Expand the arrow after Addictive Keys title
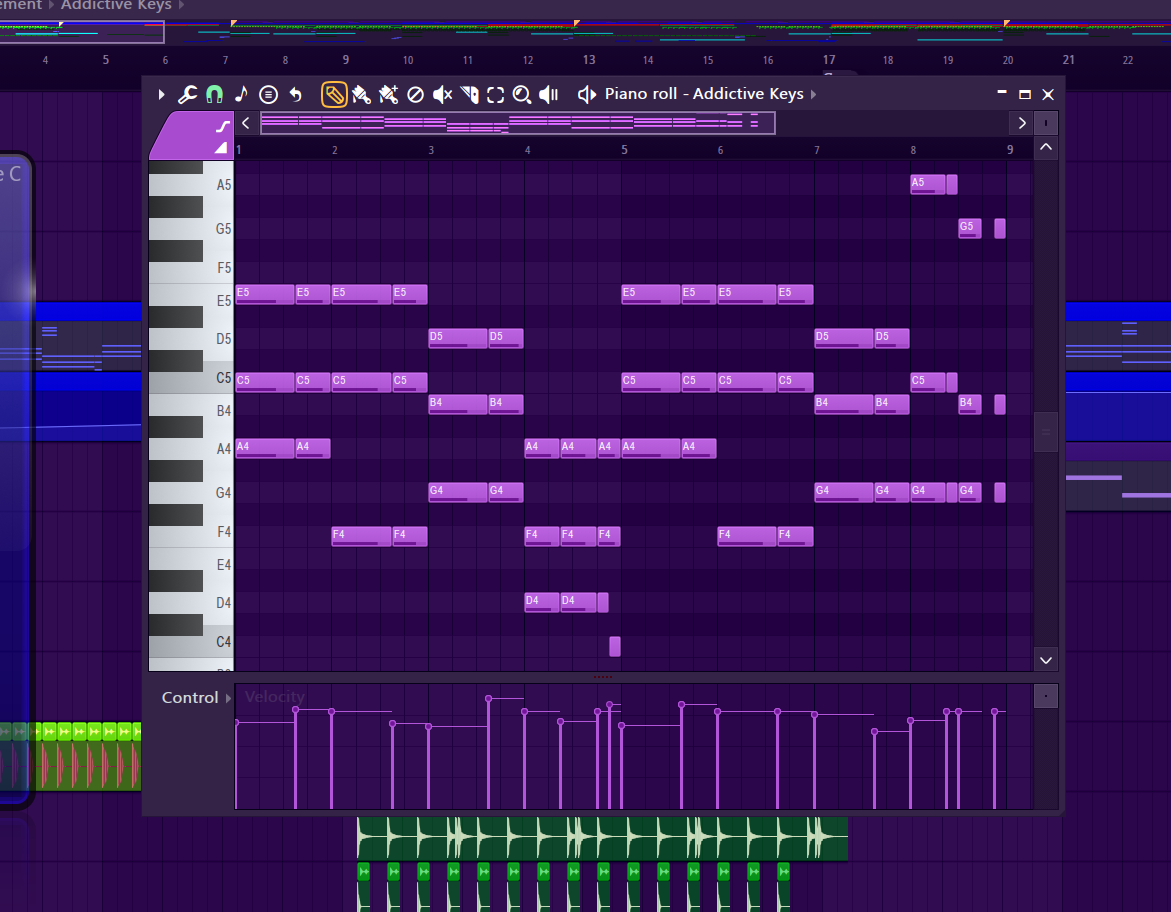1171x912 pixels. [813, 95]
